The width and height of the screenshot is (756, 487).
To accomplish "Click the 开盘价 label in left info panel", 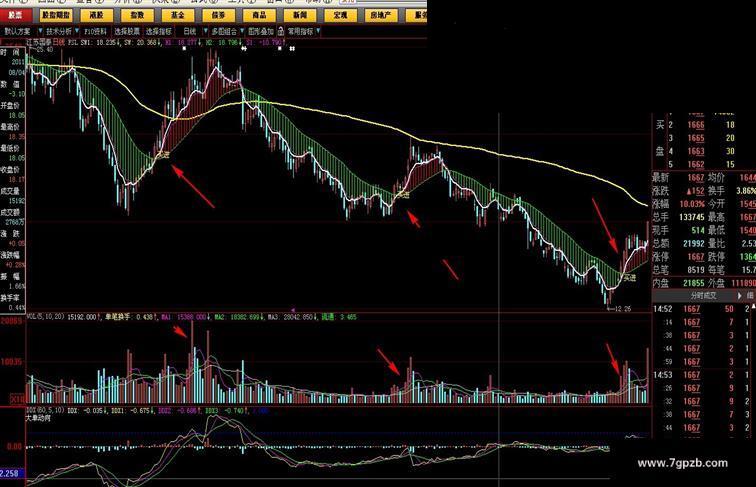I will tap(10, 106).
